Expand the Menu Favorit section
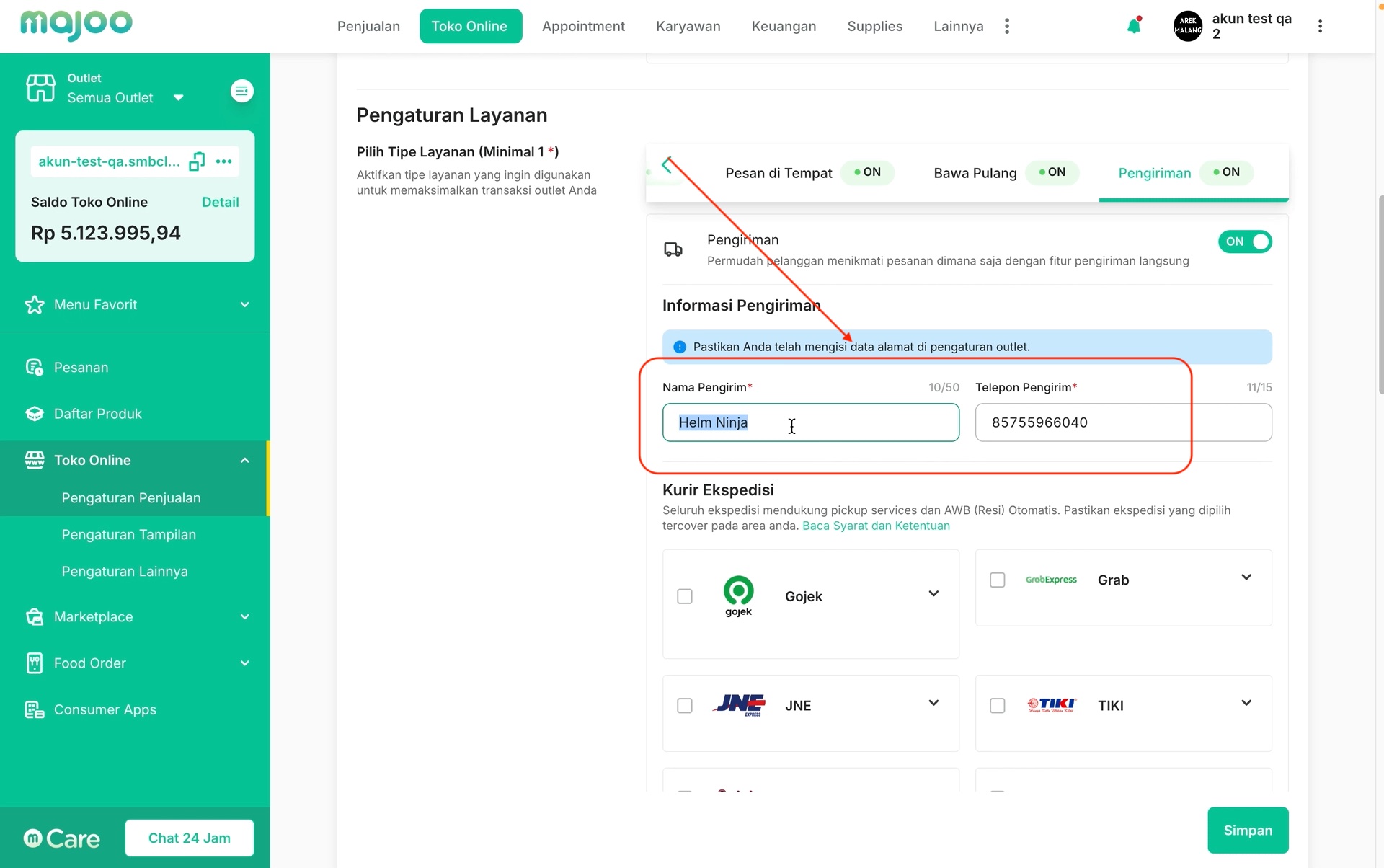1384x868 pixels. click(245, 305)
